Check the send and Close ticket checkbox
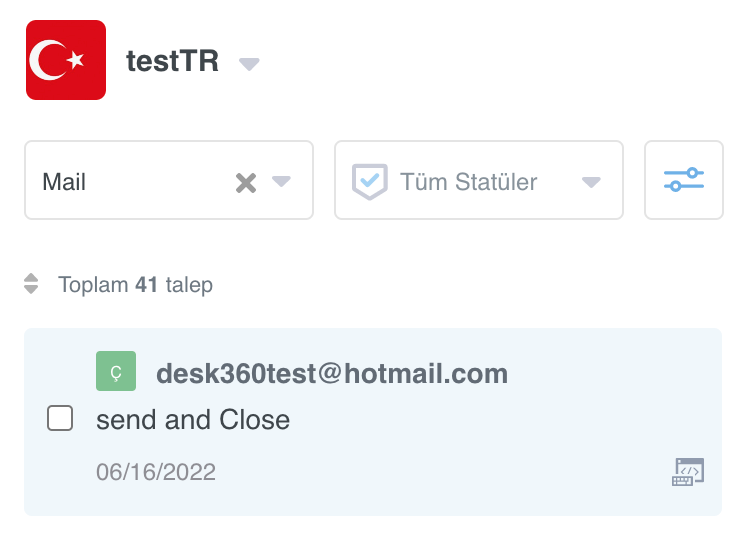754x536 pixels. tap(60, 418)
